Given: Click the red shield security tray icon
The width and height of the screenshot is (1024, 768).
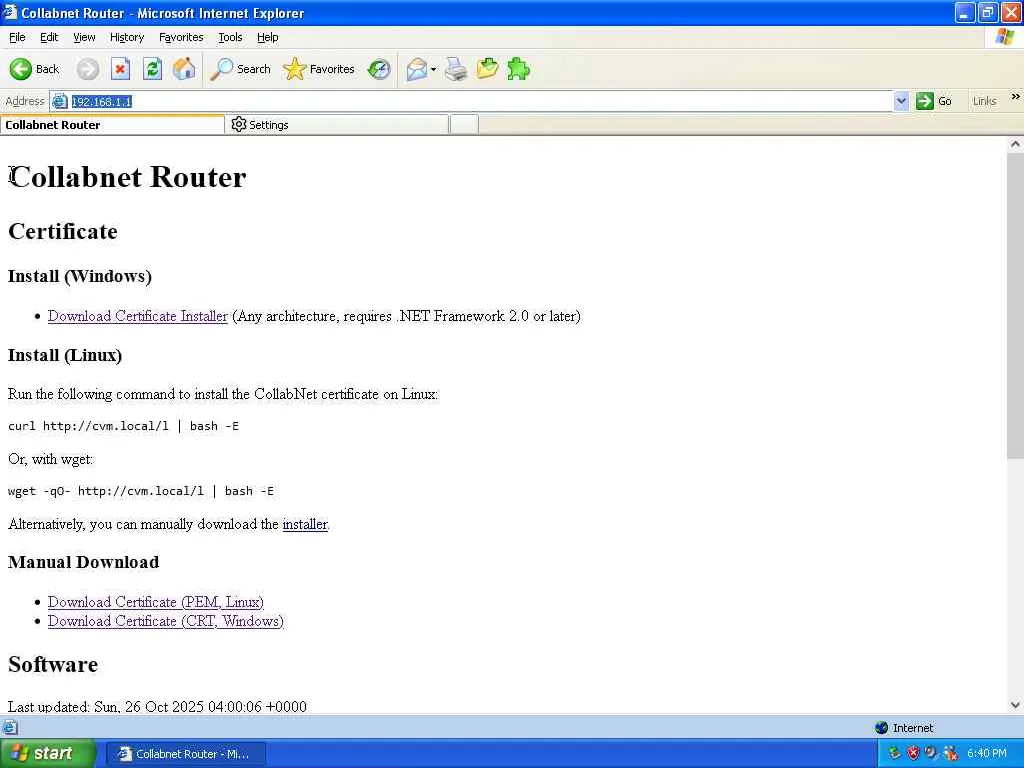Looking at the screenshot, I should click(x=913, y=753).
